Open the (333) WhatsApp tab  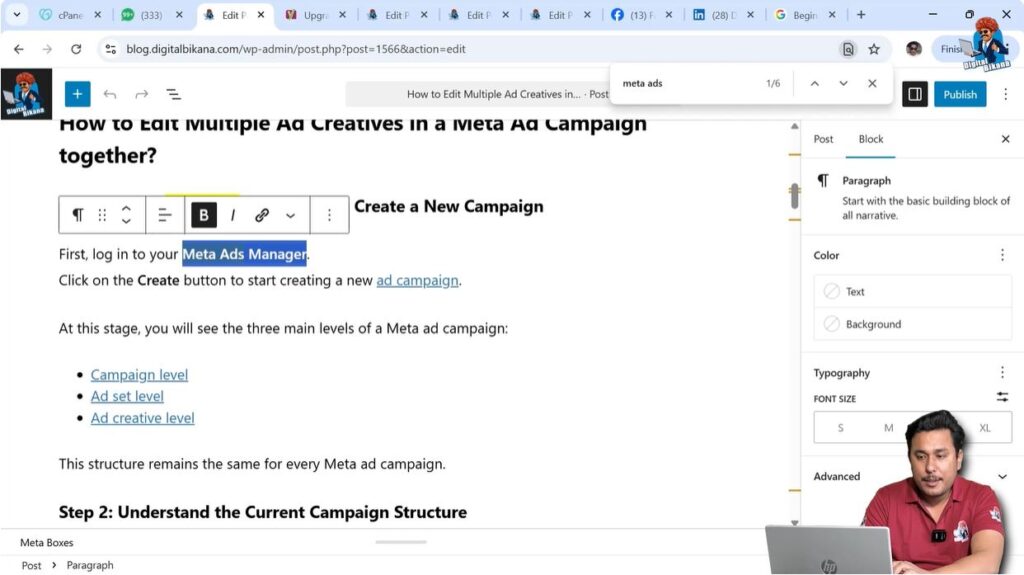(x=151, y=14)
